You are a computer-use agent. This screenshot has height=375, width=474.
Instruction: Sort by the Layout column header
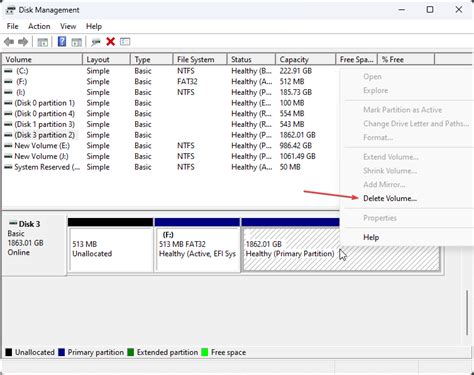click(106, 59)
